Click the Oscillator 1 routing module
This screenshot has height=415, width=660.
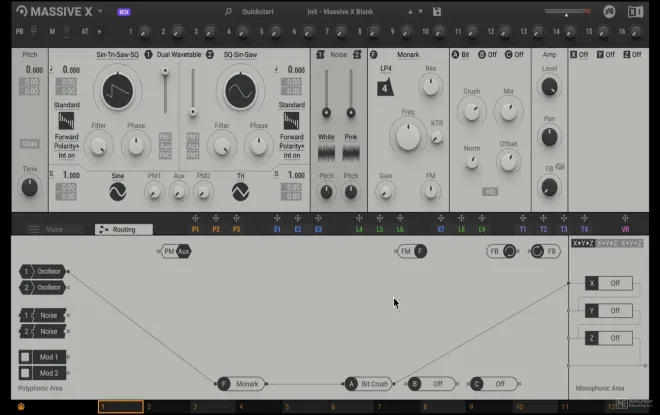coord(43,271)
